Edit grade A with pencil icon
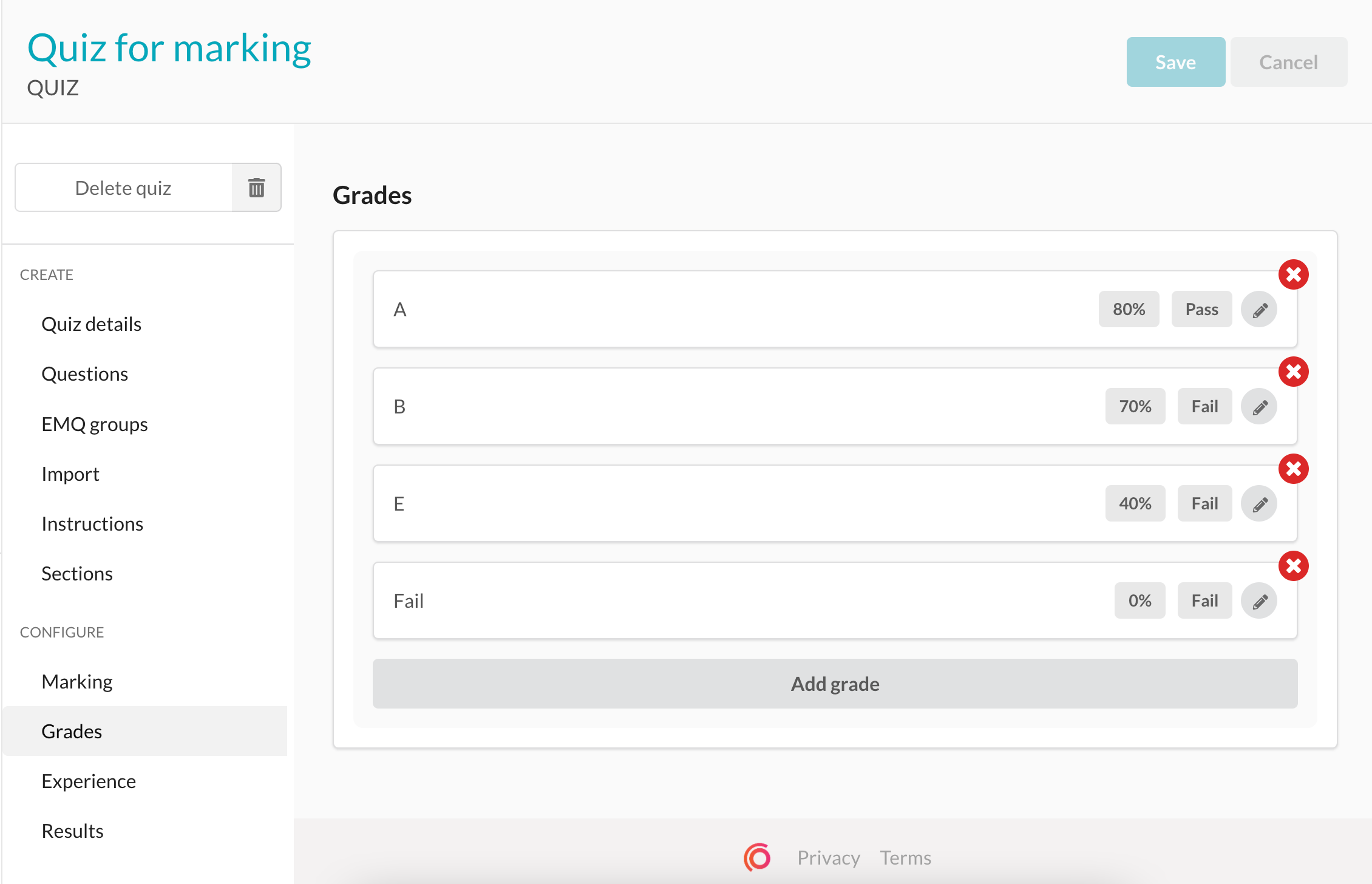Screen dimensions: 1372x884 pyautogui.click(x=1259, y=310)
